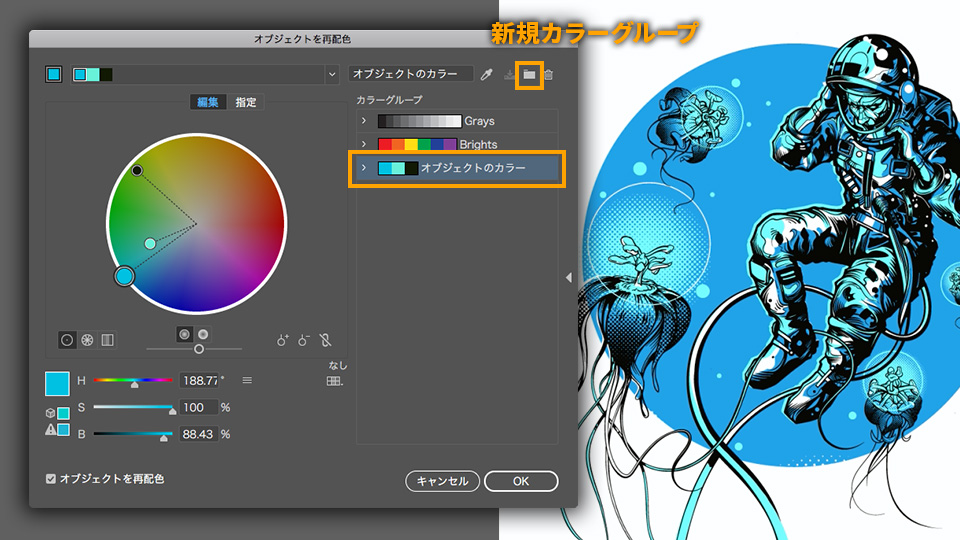
Task: Select the Brights color group row
Action: pos(457,144)
